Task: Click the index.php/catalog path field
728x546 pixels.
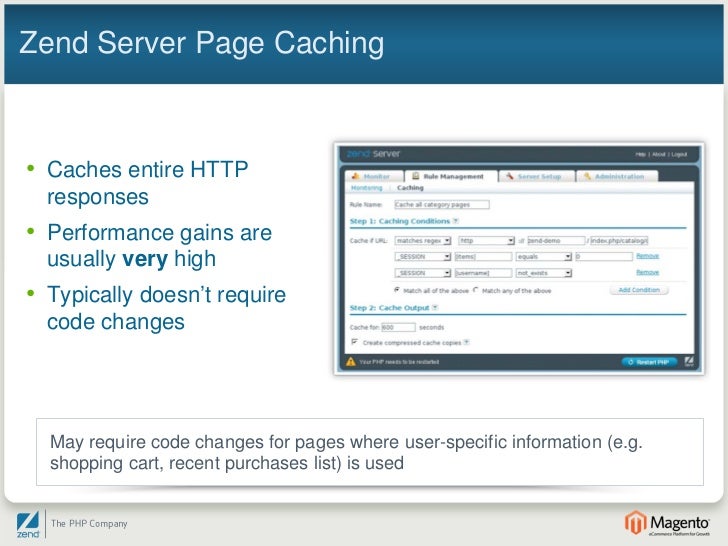Action: [619, 240]
